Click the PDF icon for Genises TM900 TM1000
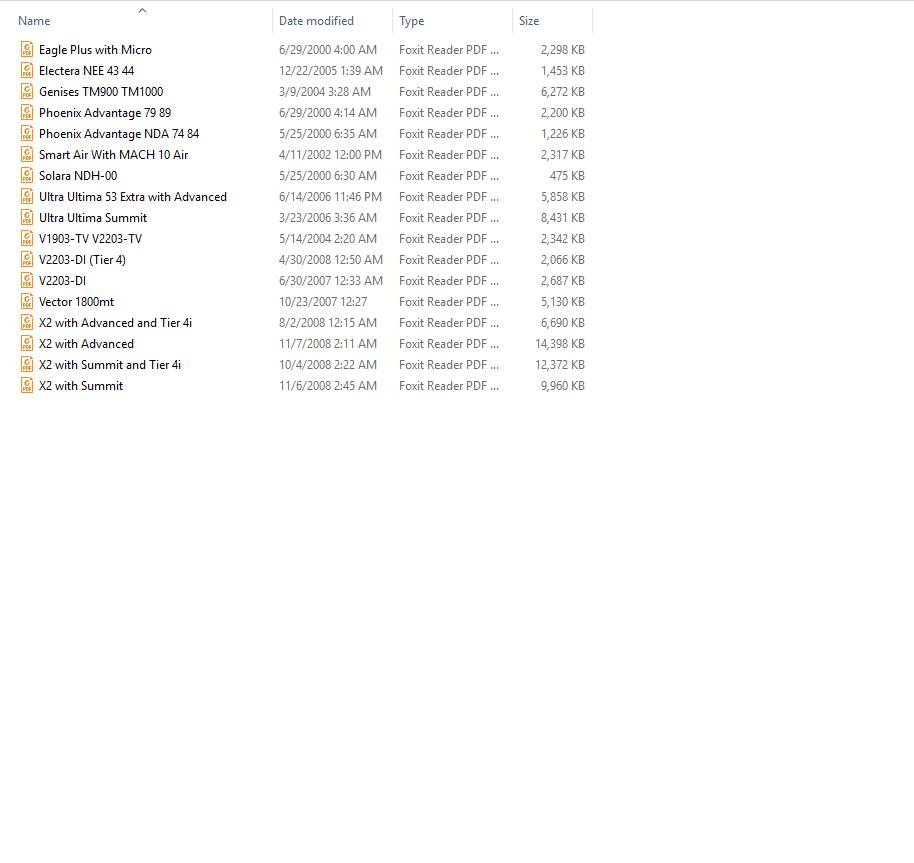Viewport: 914px width, 863px height. click(27, 91)
